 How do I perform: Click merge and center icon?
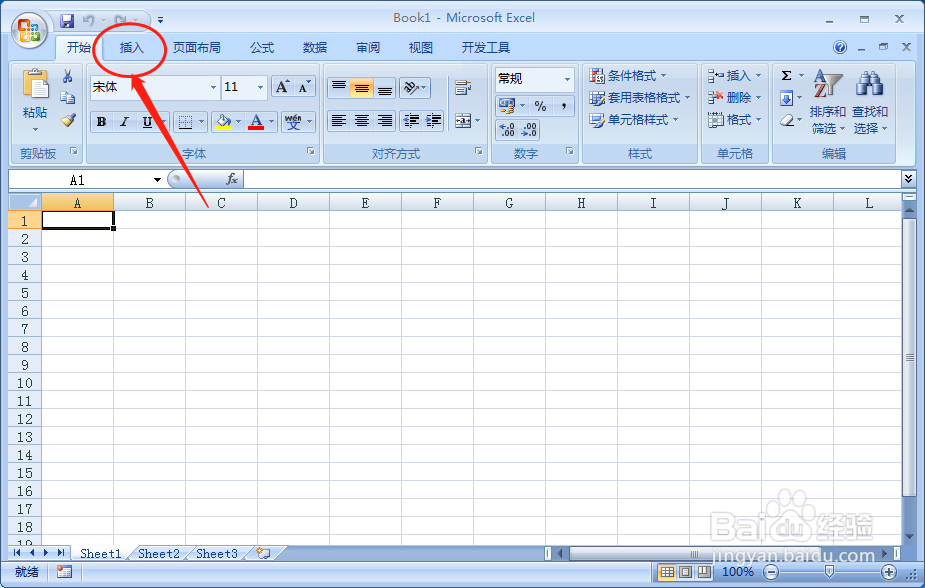(x=462, y=121)
